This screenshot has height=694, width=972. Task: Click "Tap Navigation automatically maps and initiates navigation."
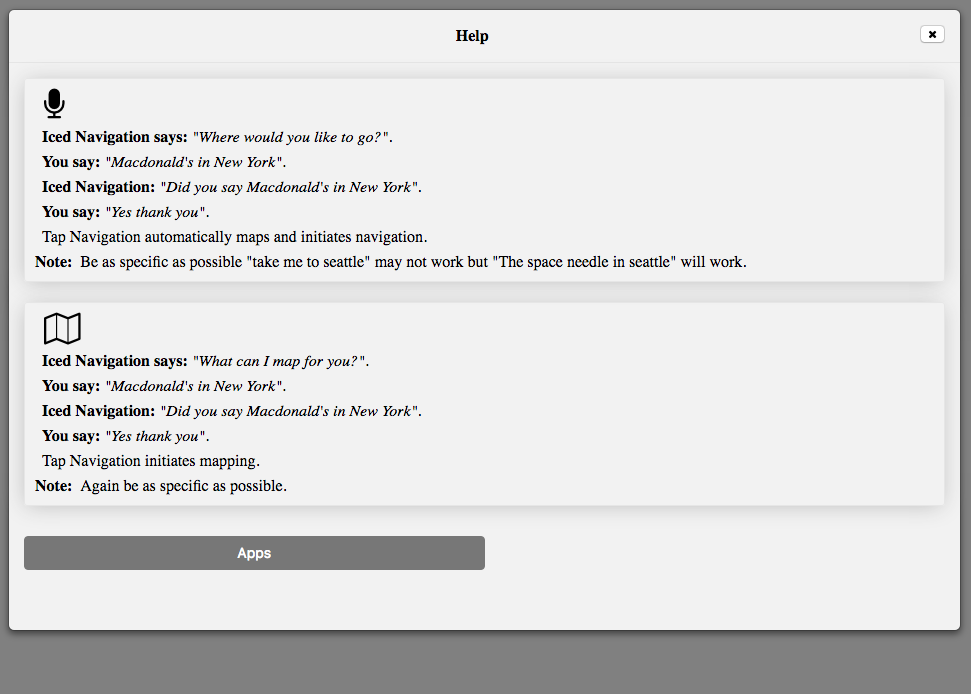click(234, 237)
